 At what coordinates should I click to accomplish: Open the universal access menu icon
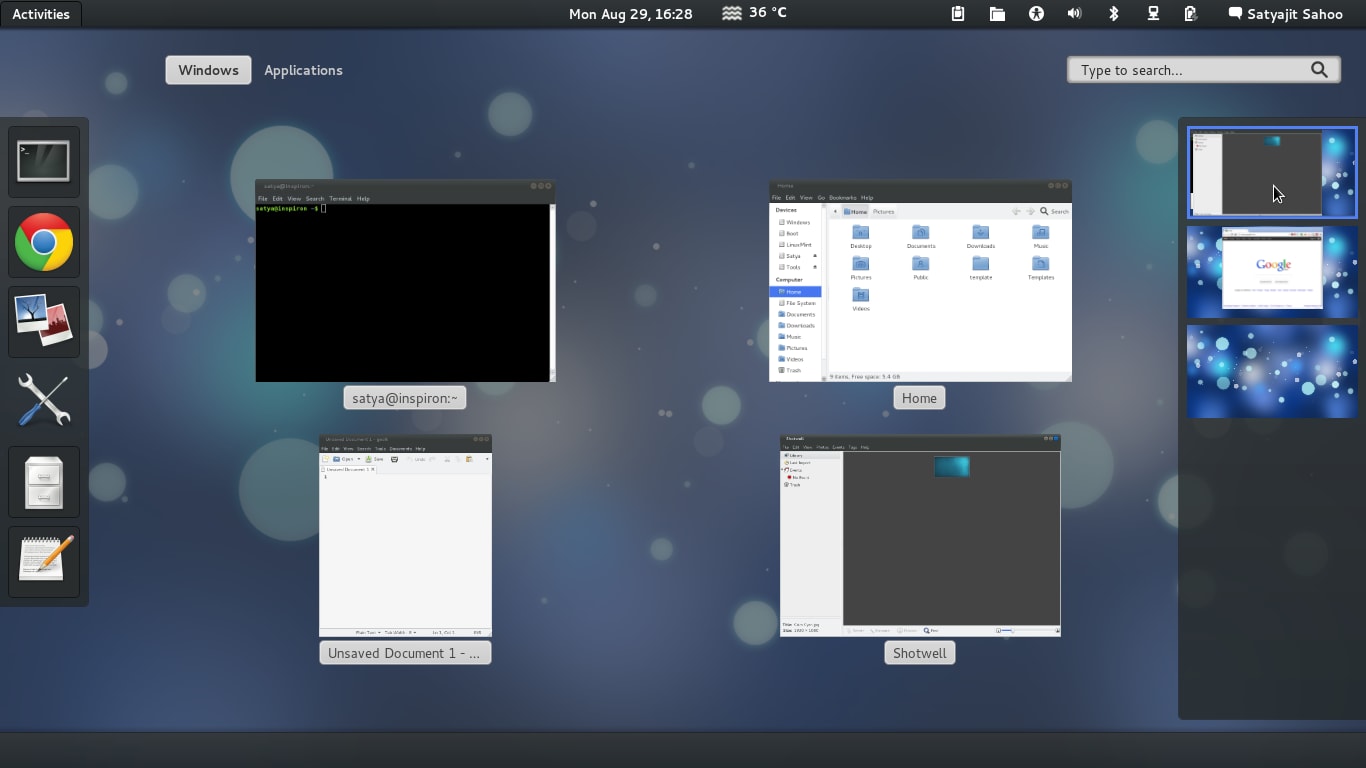[x=1036, y=14]
